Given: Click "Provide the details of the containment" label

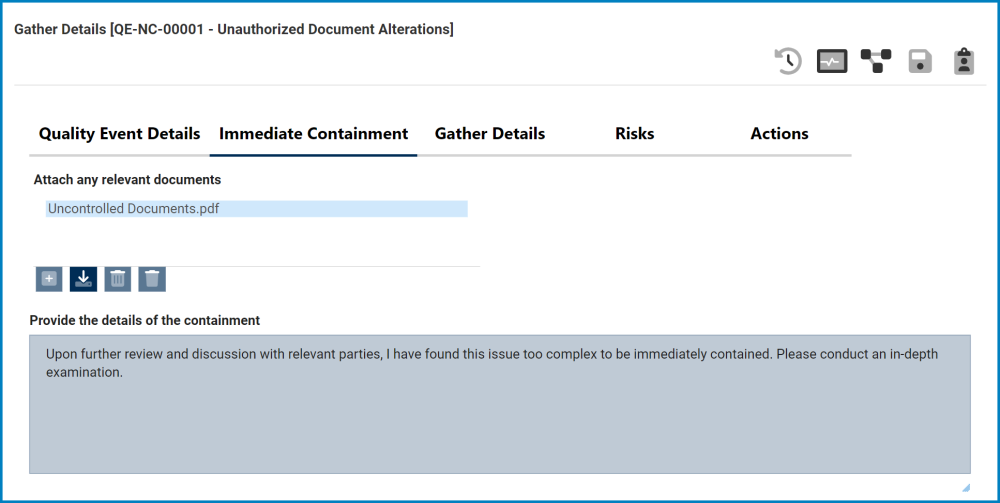Looking at the screenshot, I should click(145, 321).
